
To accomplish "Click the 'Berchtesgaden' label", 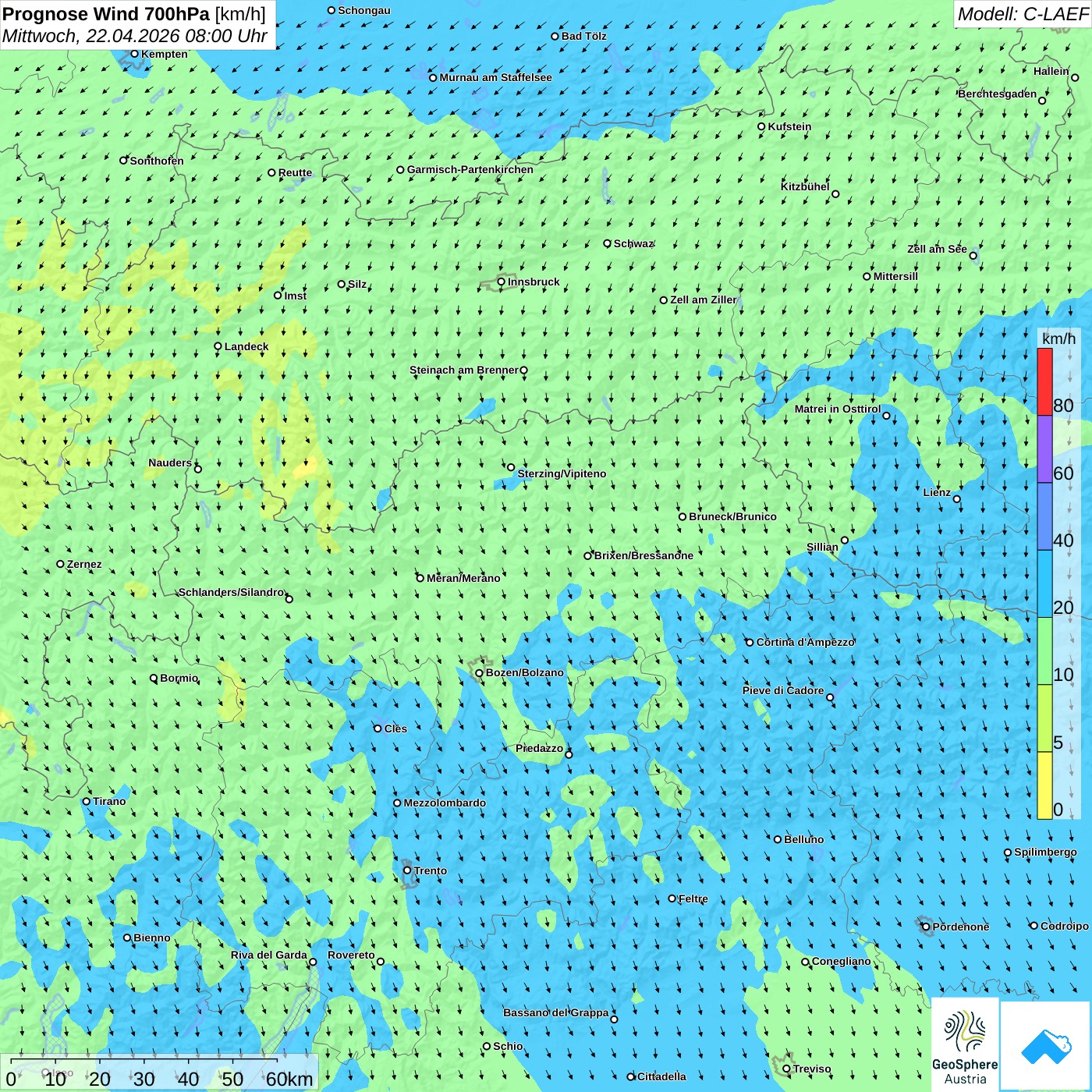I will tap(998, 94).
